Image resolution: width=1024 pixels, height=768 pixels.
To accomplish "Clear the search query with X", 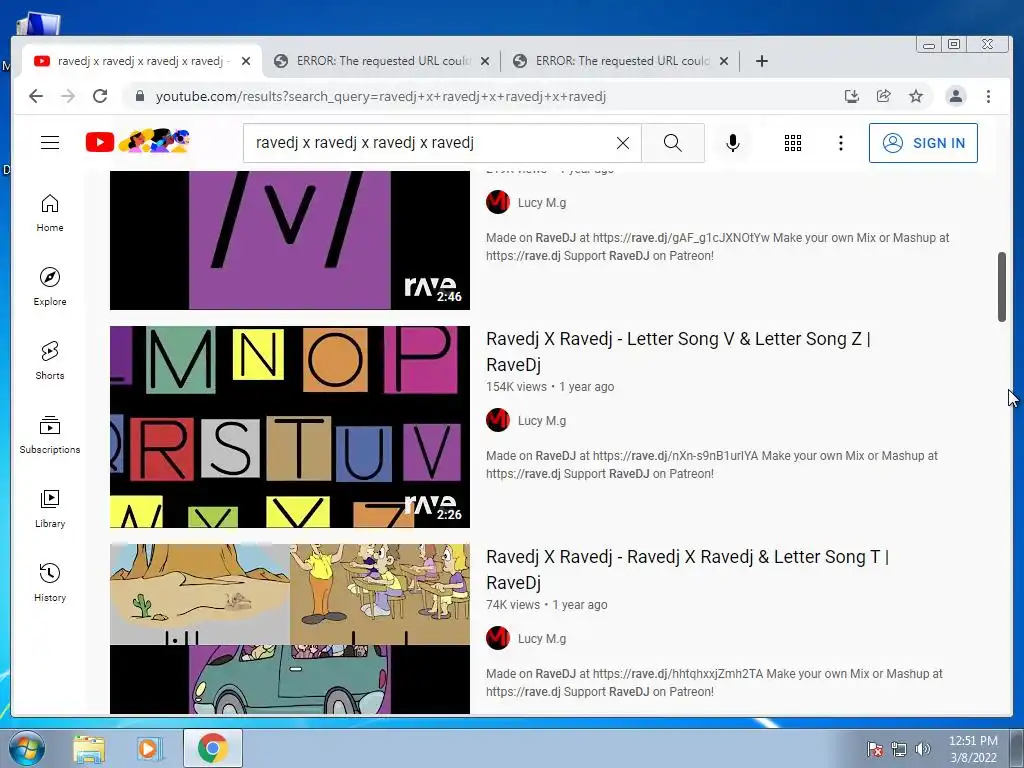I will [x=622, y=143].
